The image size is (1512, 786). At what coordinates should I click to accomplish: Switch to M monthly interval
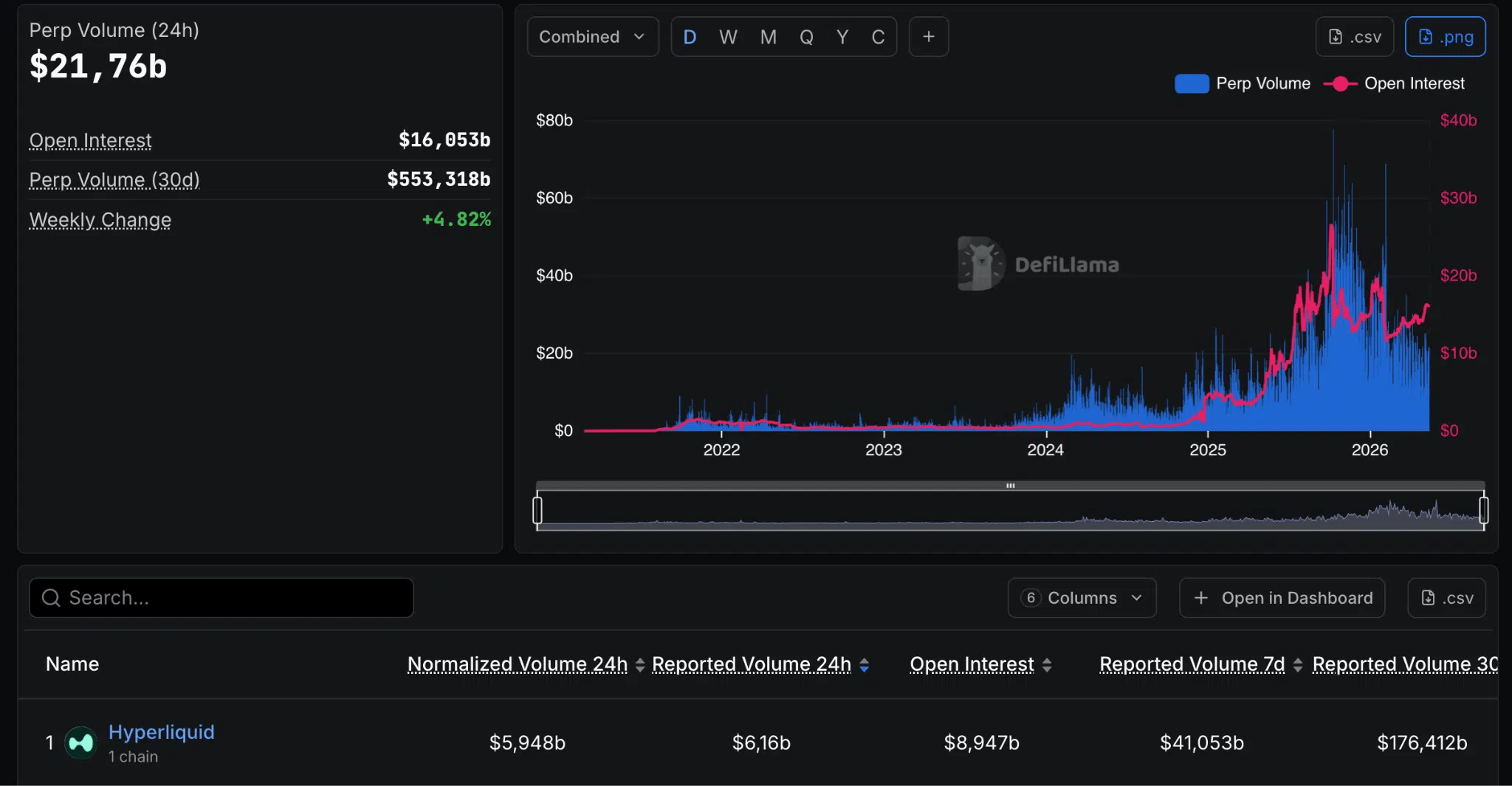click(768, 37)
